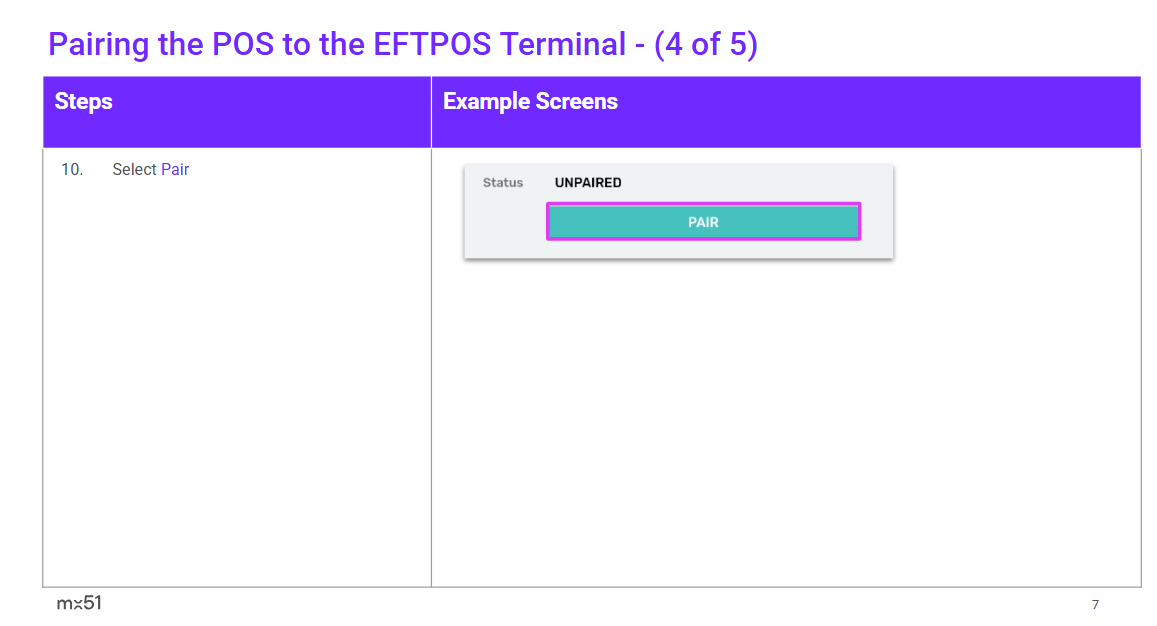The width and height of the screenshot is (1157, 626).
Task: Click the purple Pair link in step 10
Action: (175, 170)
